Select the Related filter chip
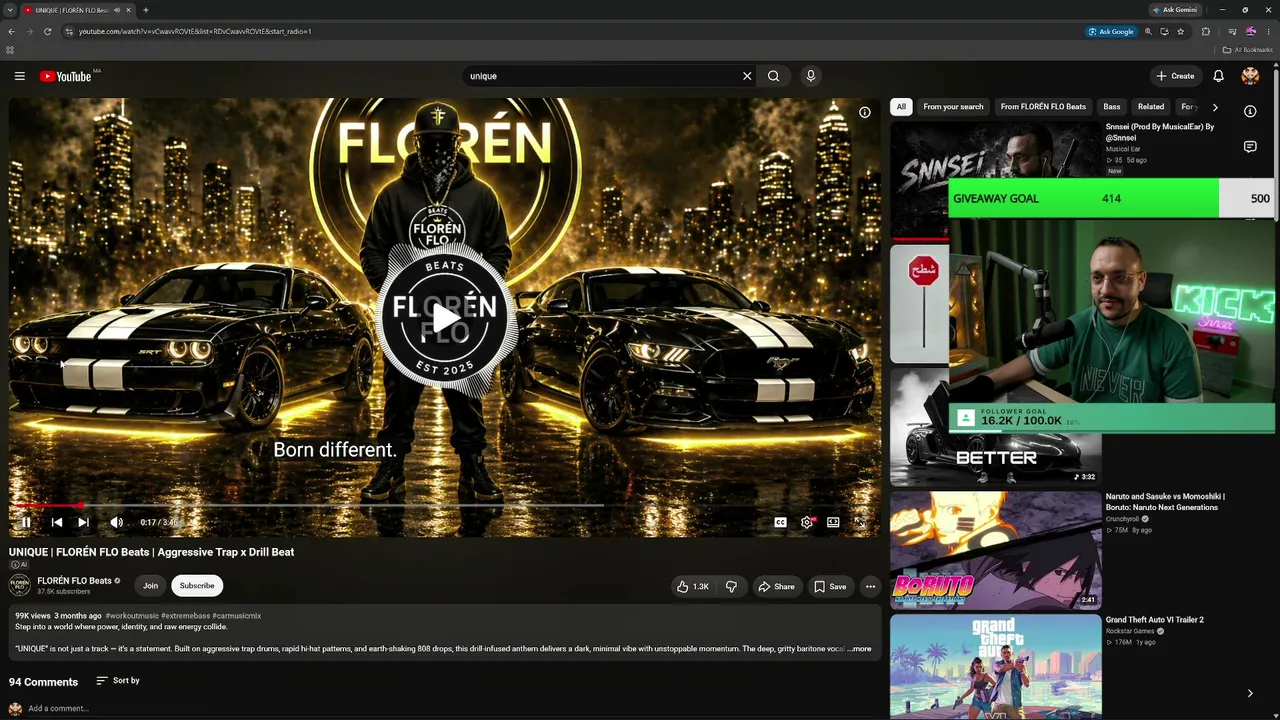This screenshot has height=720, width=1280. point(1151,107)
